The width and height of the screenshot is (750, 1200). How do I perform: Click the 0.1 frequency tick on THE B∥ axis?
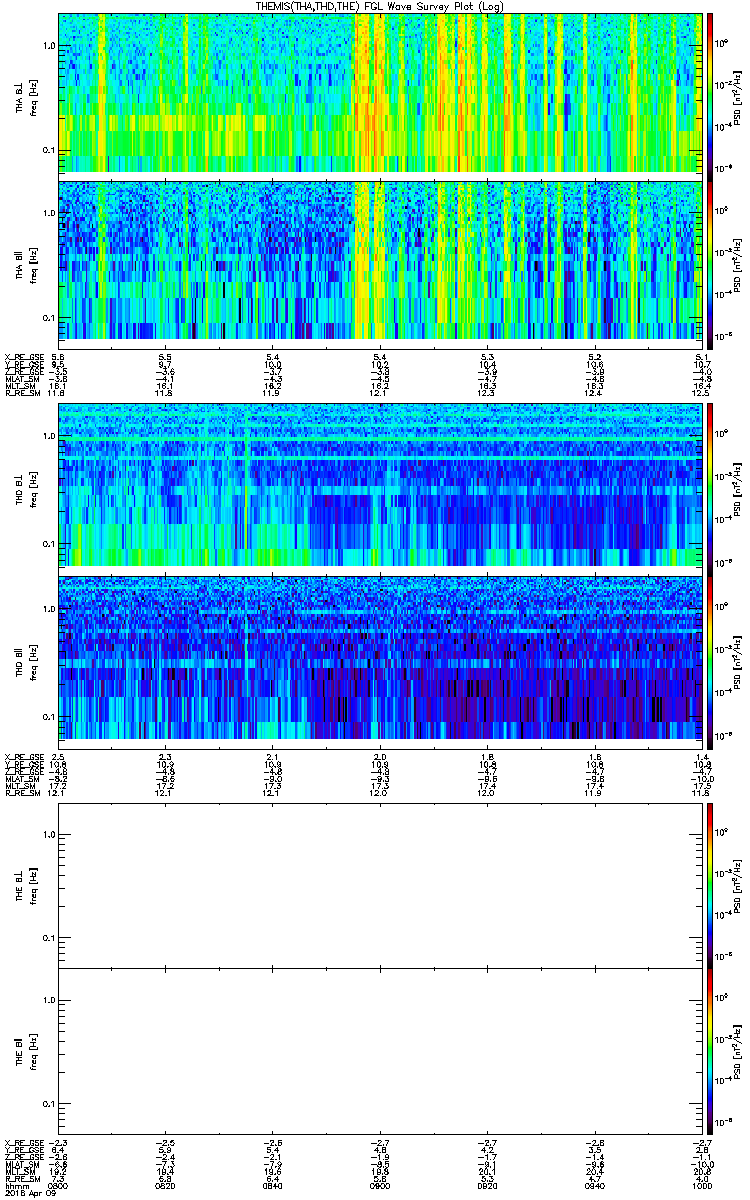pyautogui.click(x=49, y=1103)
